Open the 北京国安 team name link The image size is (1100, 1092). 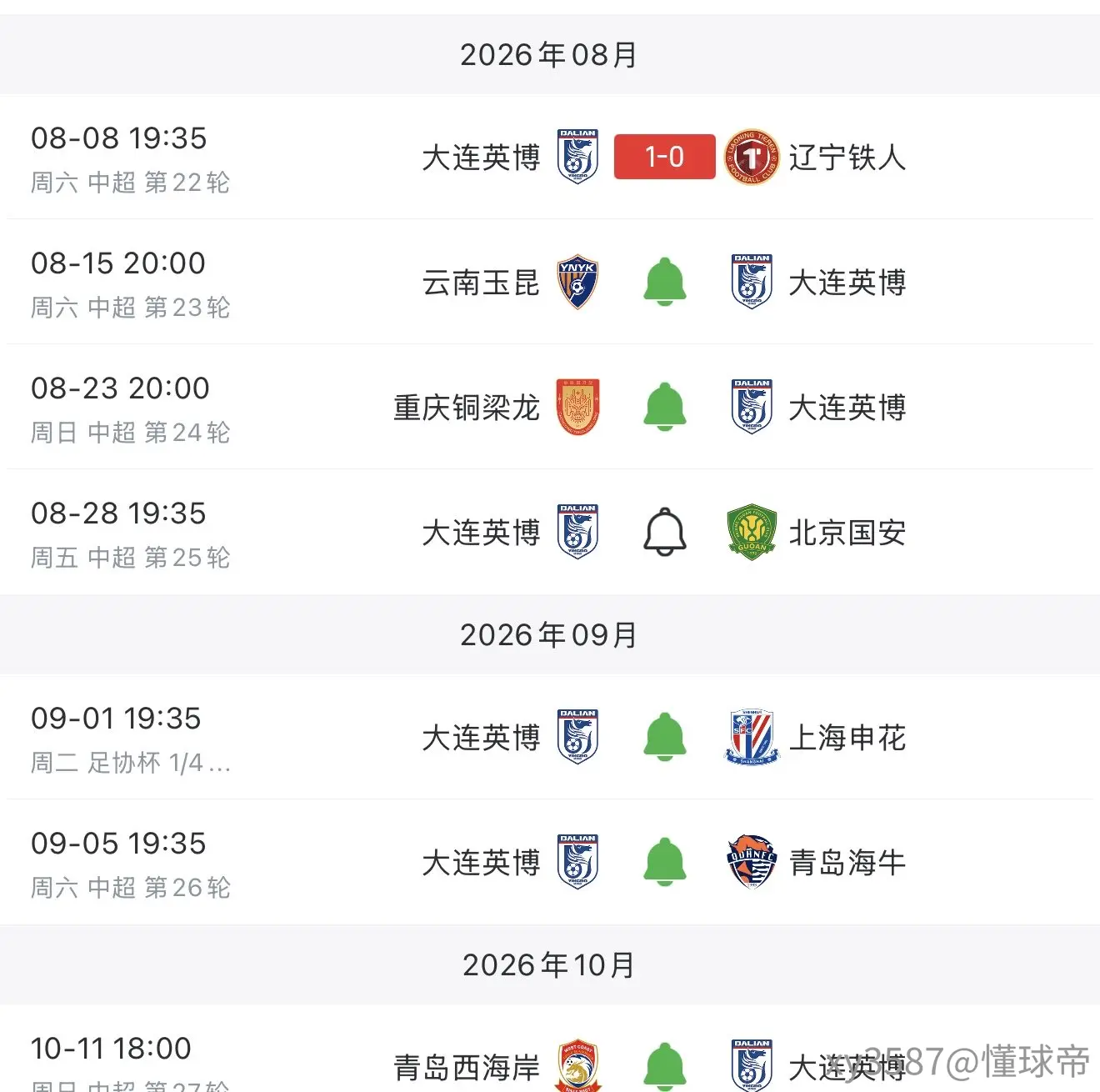847,533
